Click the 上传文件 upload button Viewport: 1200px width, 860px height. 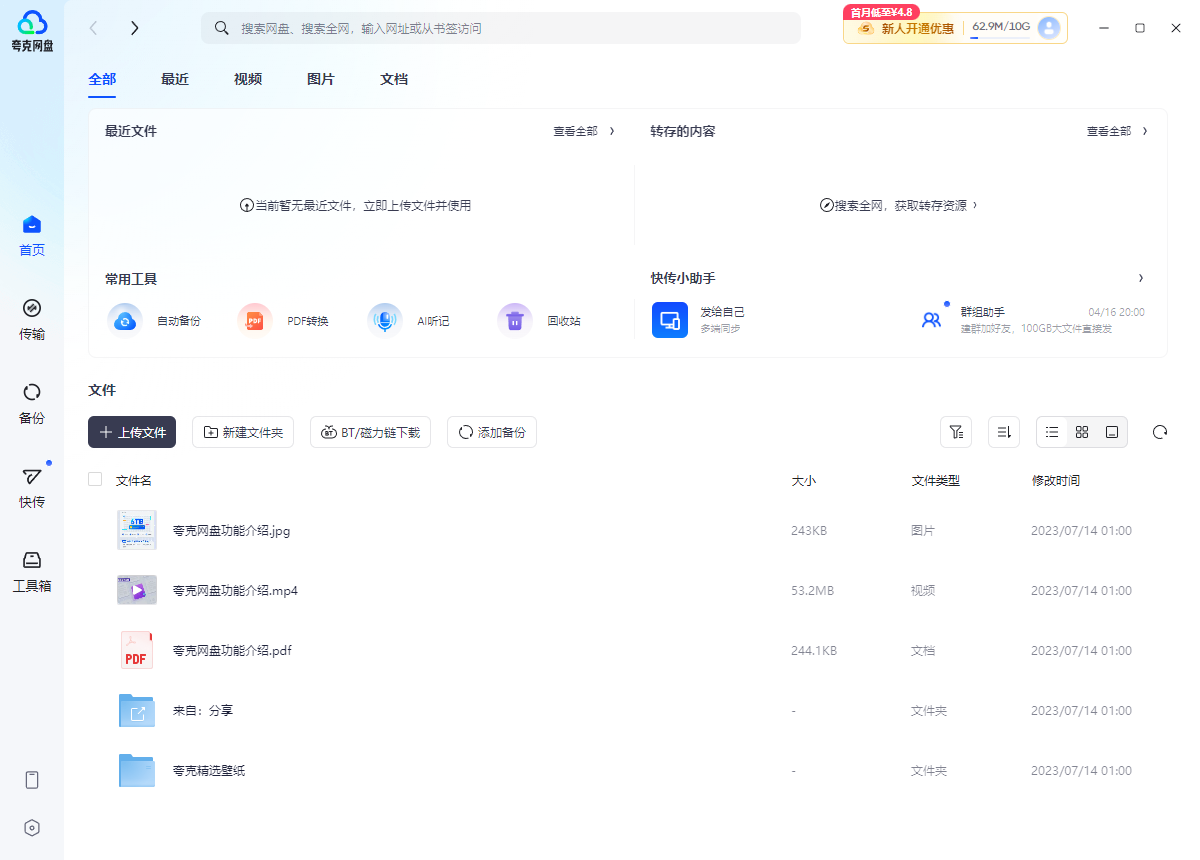point(131,432)
